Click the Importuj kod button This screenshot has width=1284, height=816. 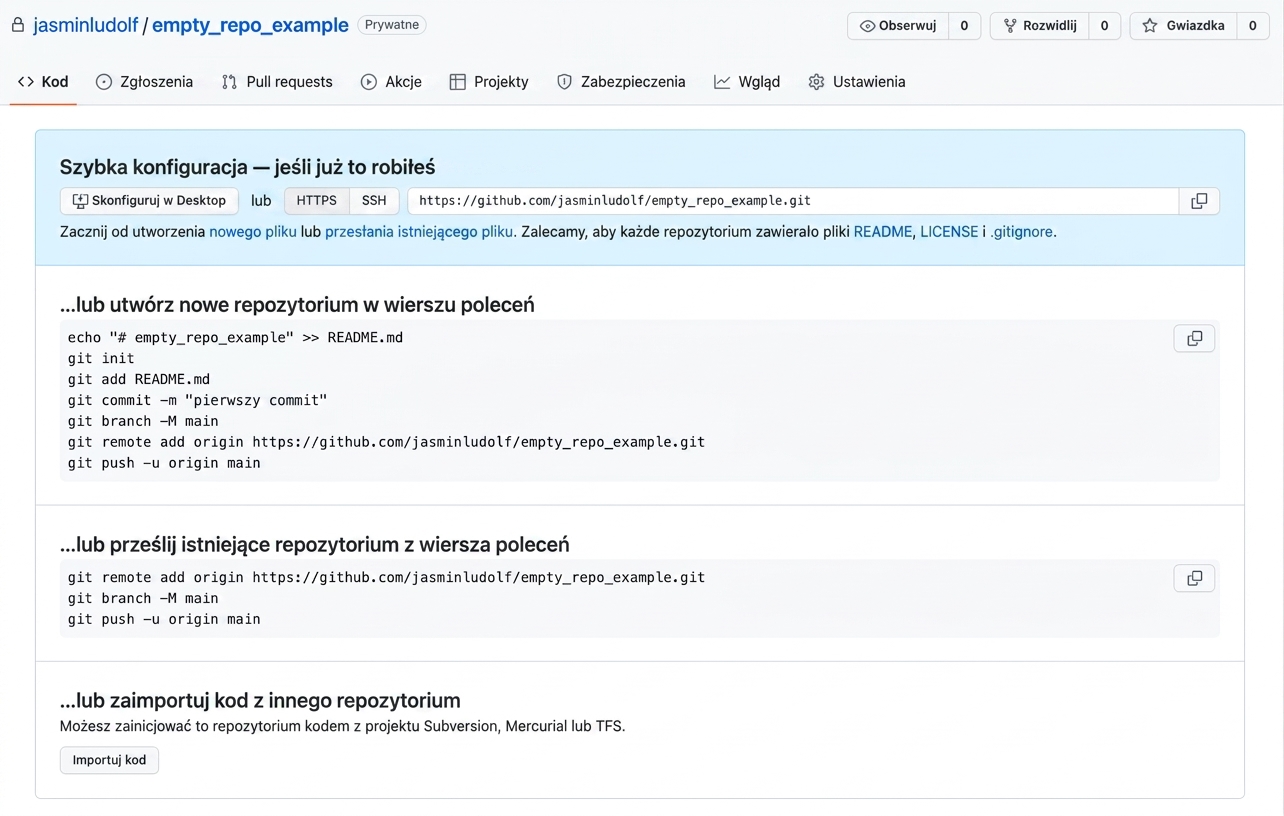[109, 760]
